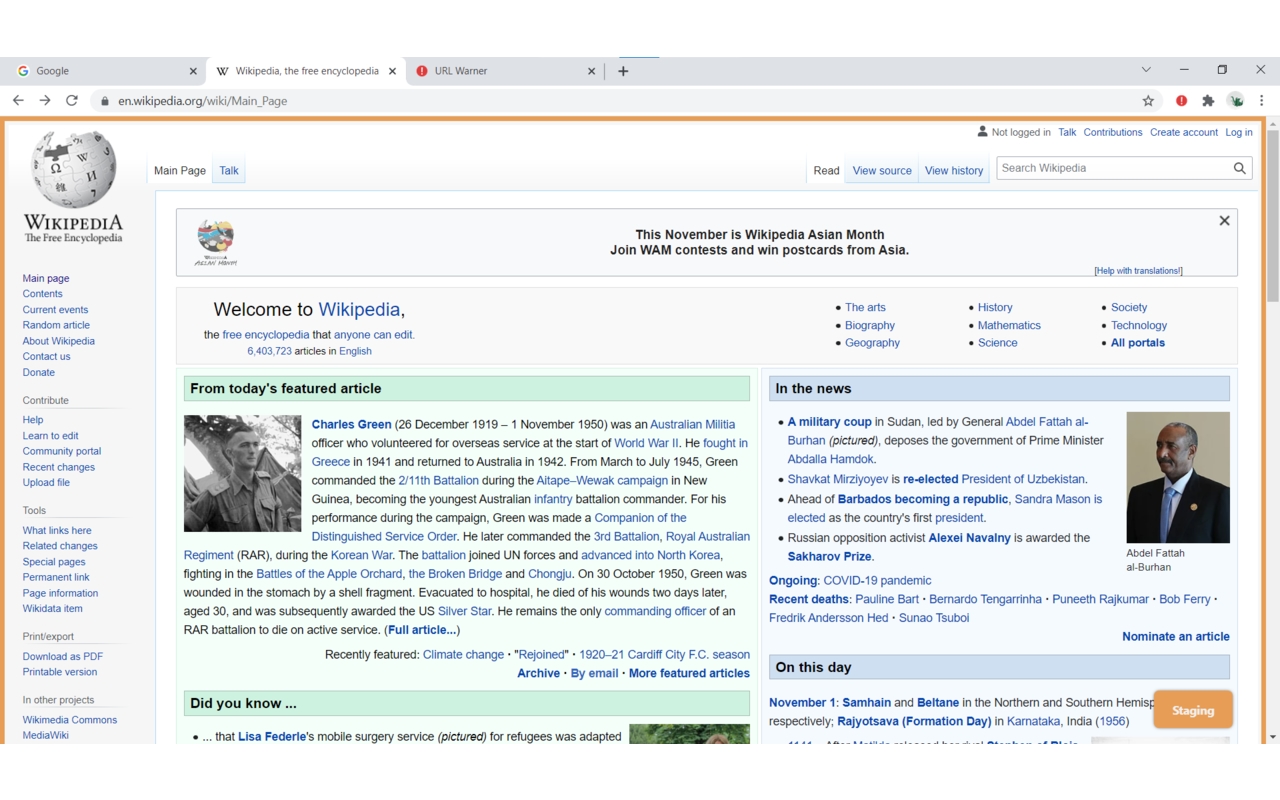Screen dimensions: 1280x800
Task: Go forward with the browser forward arrow
Action: (45, 100)
